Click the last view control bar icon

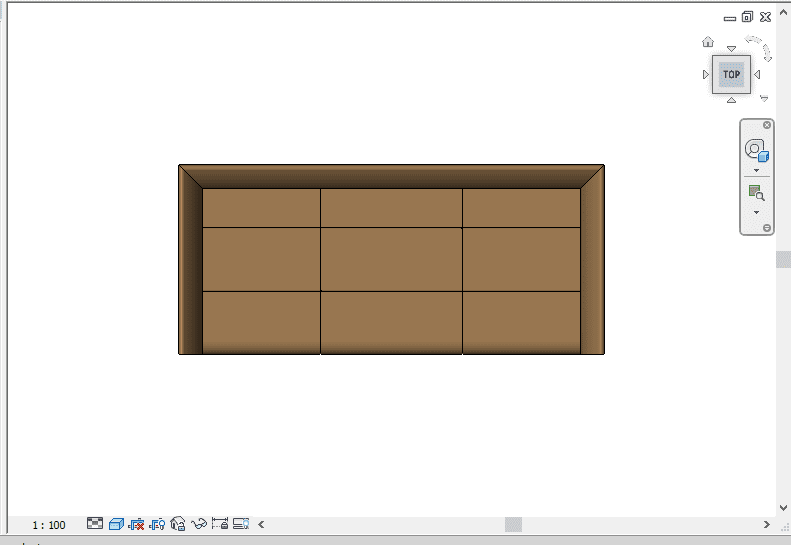(x=241, y=523)
